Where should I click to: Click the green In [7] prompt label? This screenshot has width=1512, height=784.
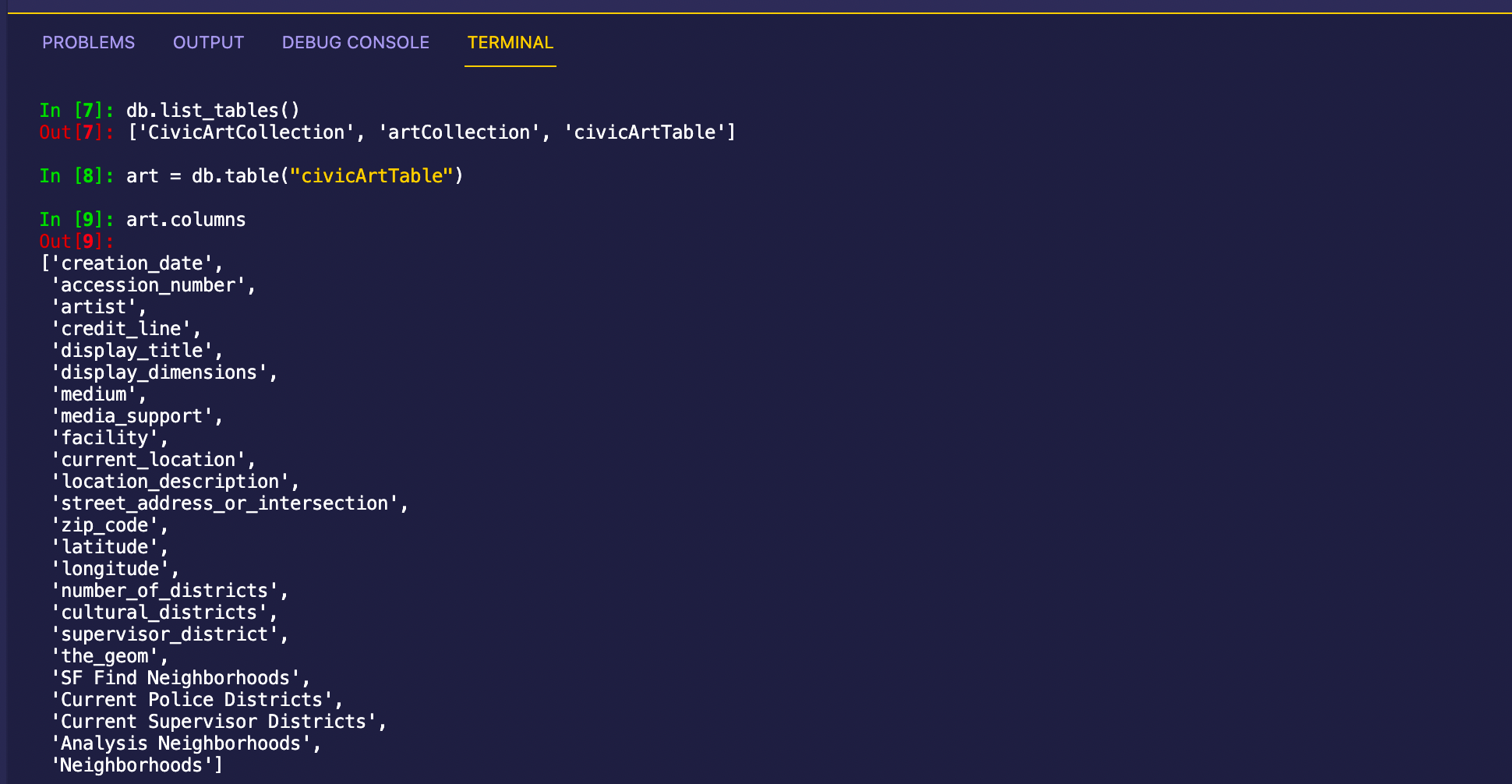[76, 111]
